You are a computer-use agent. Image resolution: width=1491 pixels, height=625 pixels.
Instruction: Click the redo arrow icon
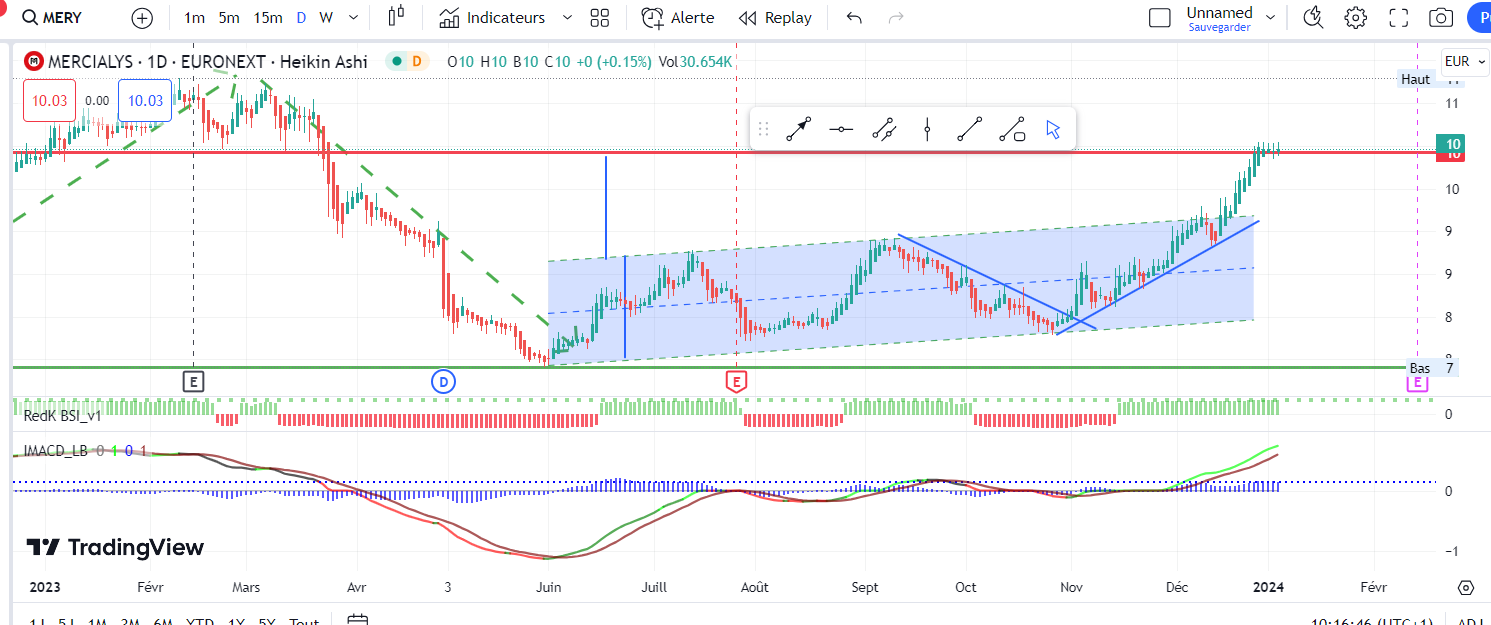click(x=896, y=18)
